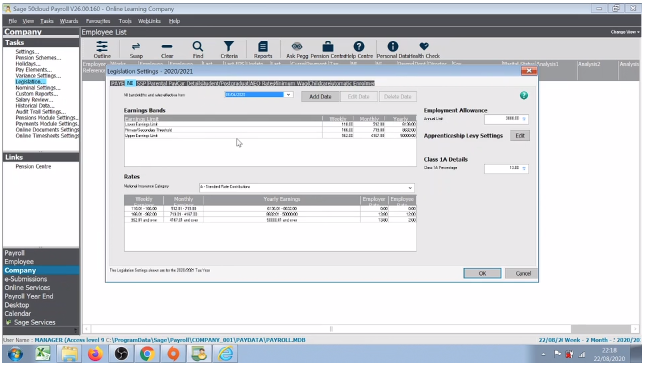Image resolution: width=646 pixels, height=367 pixels.
Task: Open the View menu
Action: [28, 21]
